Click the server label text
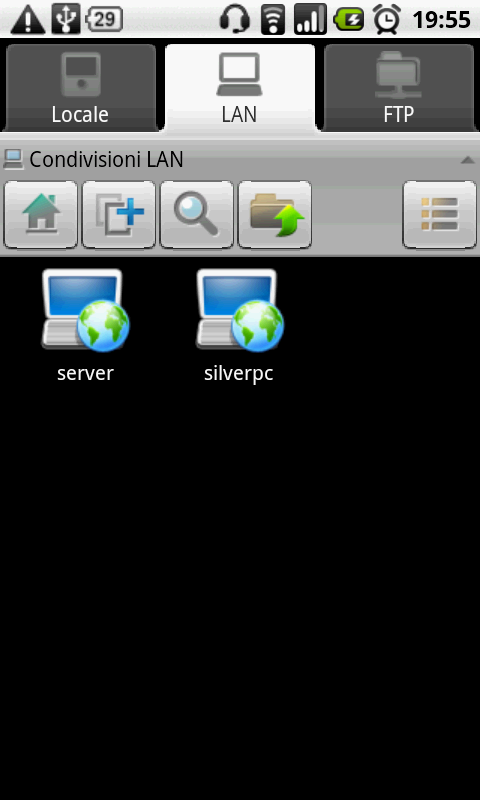This screenshot has width=480, height=800. 85,373
